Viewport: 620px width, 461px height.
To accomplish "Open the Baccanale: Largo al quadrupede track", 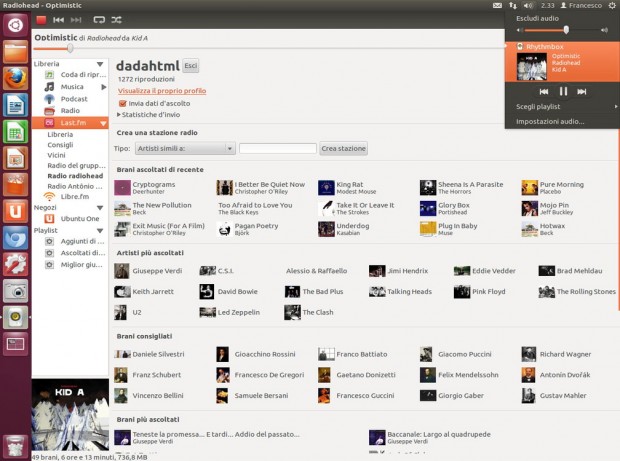I will click(430, 437).
